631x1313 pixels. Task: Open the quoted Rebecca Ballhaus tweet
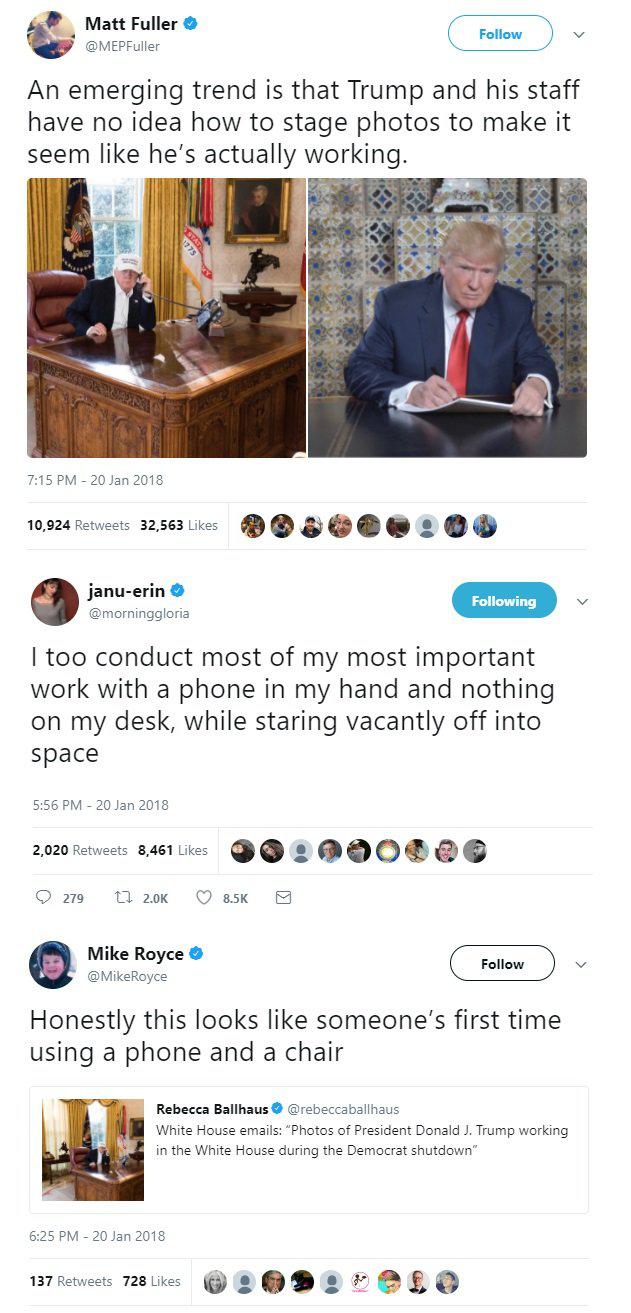pos(309,1150)
